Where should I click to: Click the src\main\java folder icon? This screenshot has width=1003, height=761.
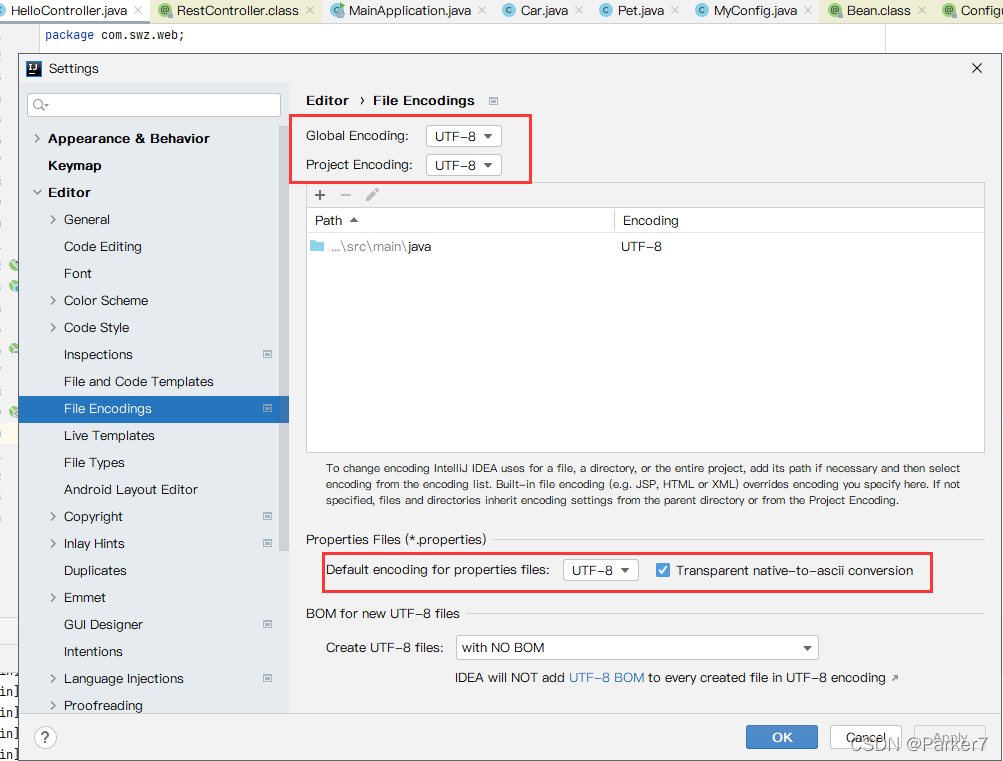317,246
